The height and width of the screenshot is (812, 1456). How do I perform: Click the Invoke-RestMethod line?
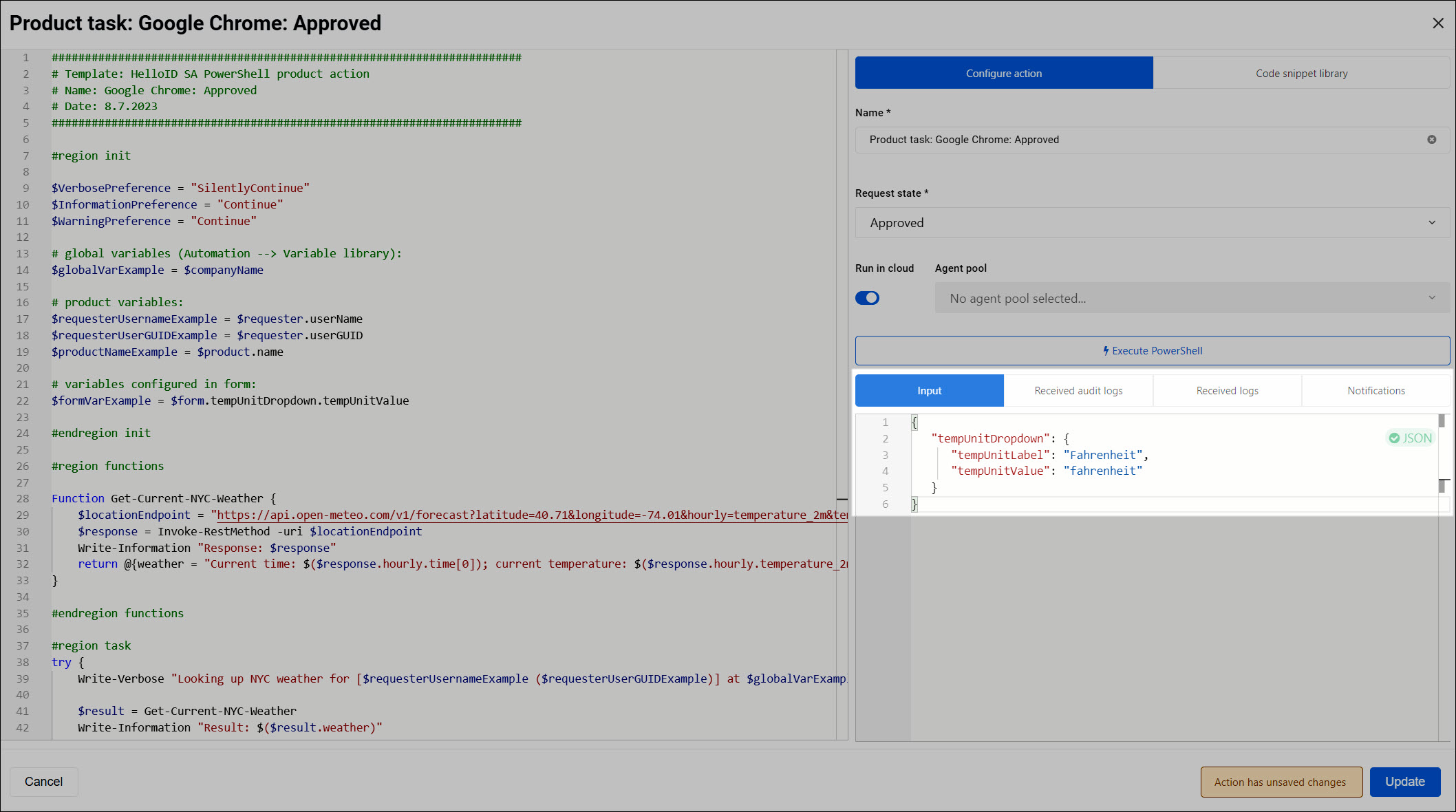click(x=250, y=531)
